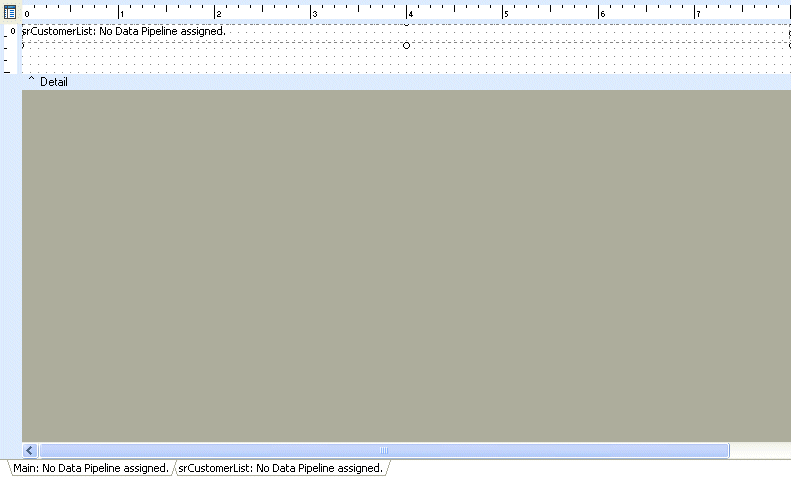Select the Detail band label

click(54, 82)
